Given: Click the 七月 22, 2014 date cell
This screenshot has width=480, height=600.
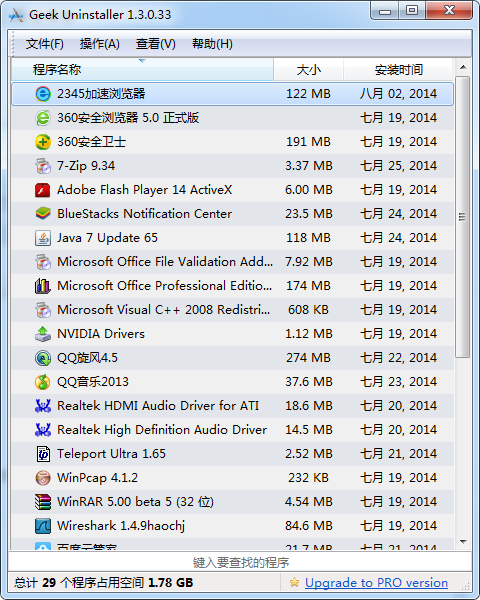Looking at the screenshot, I should click(398, 358).
